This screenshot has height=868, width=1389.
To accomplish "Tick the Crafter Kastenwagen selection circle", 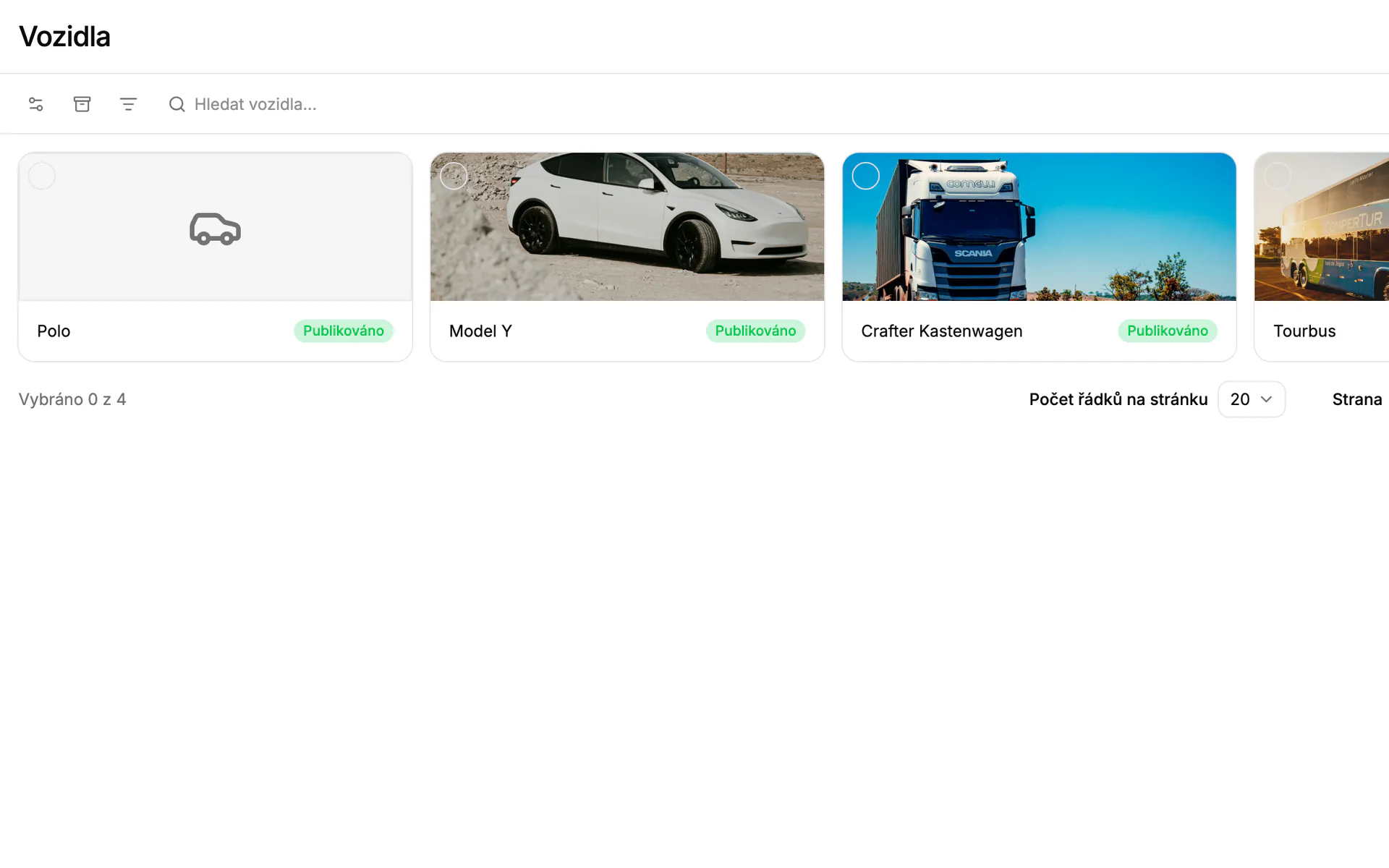I will coord(866,176).
